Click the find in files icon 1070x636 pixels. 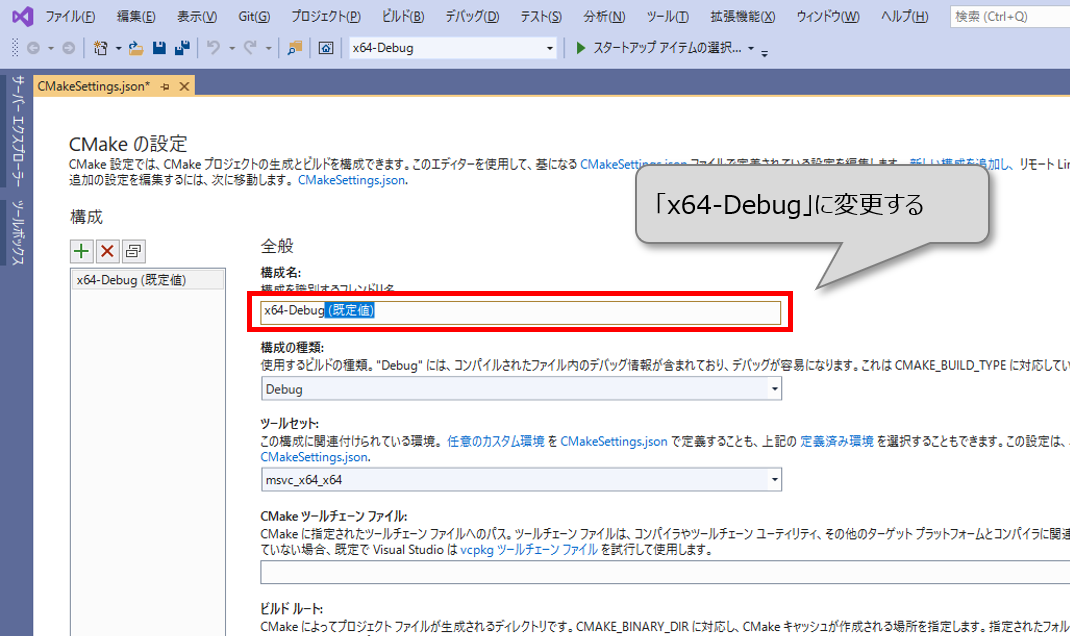295,48
